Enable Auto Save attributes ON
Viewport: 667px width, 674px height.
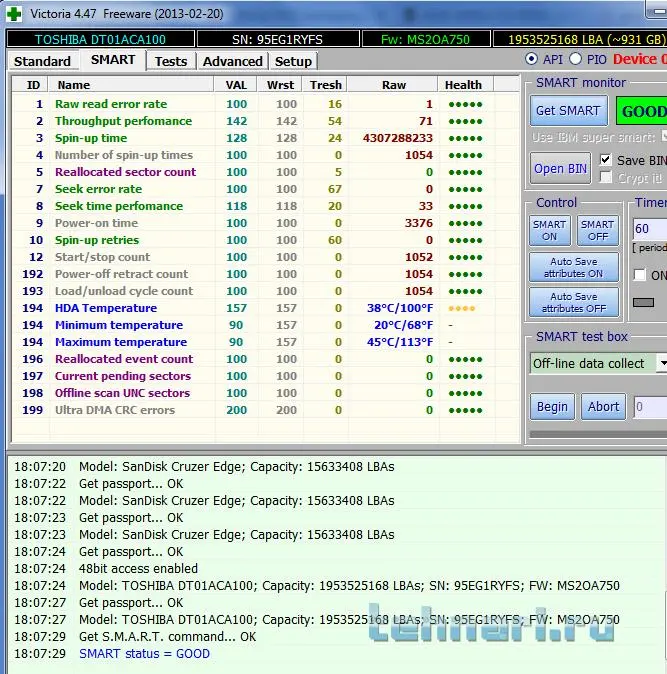(x=574, y=268)
